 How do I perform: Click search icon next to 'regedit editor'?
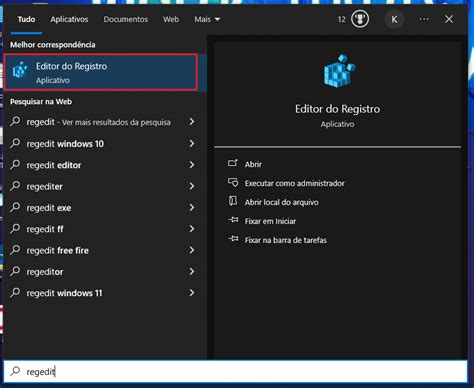click(15, 164)
